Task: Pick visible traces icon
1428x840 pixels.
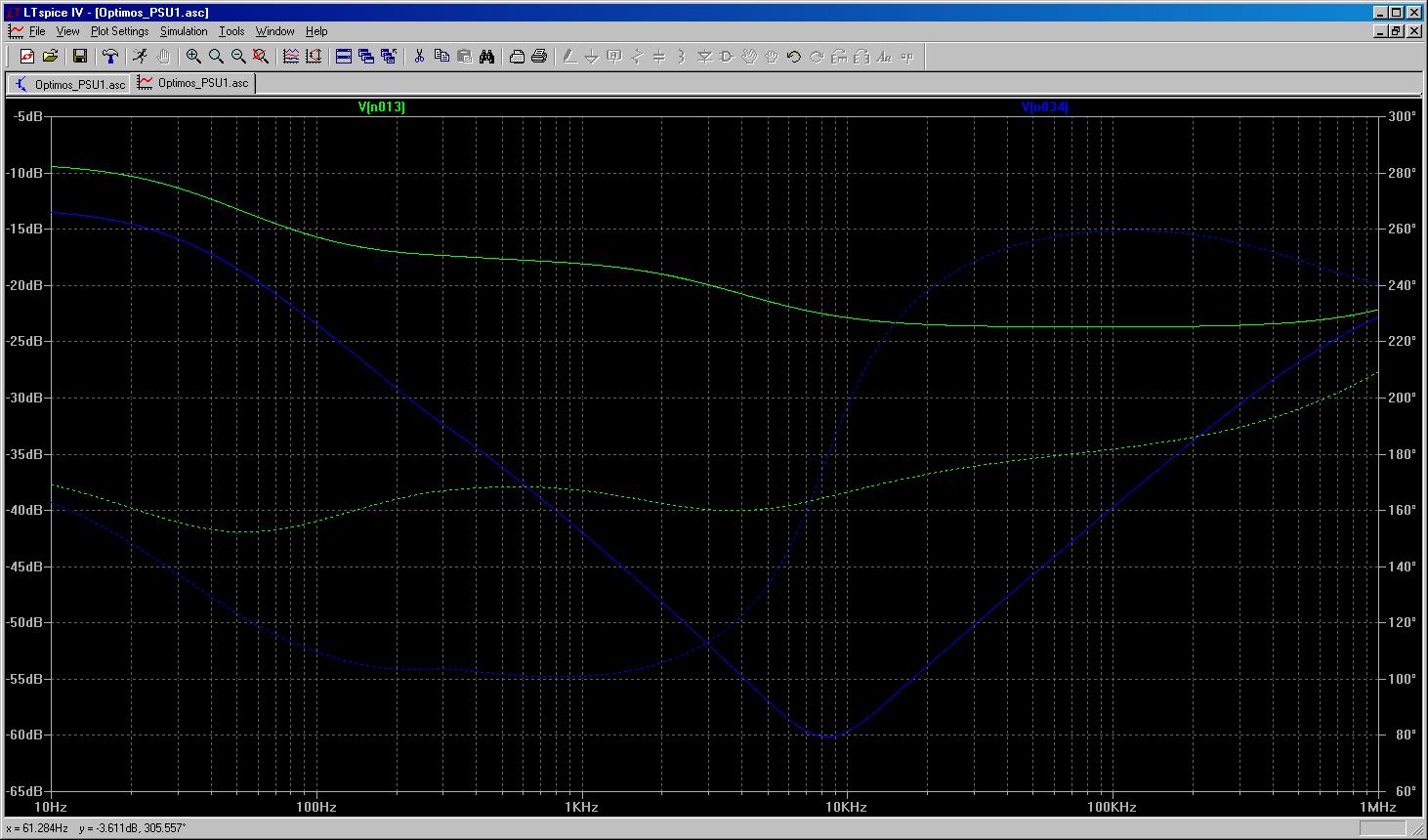Action: point(291,57)
